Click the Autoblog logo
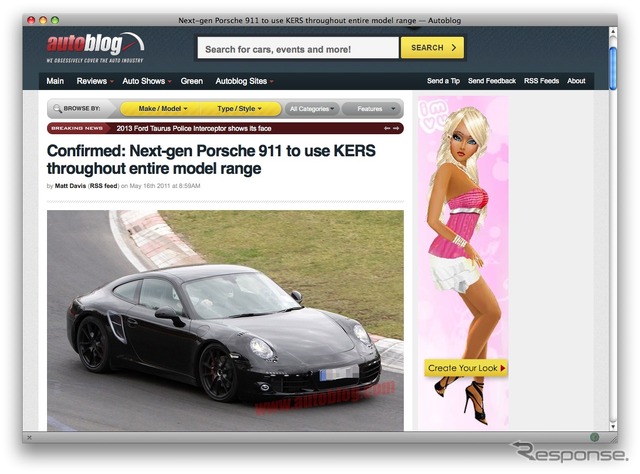Viewport: 640px width, 474px height. coord(95,47)
